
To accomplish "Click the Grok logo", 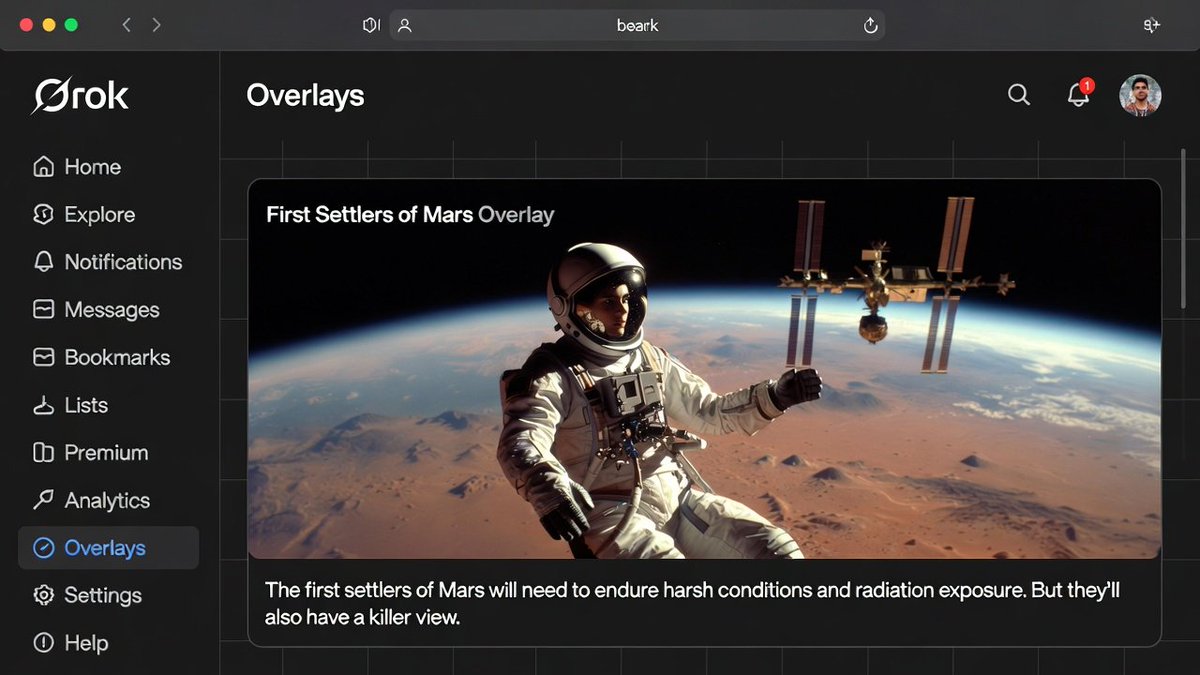I will click(x=80, y=96).
